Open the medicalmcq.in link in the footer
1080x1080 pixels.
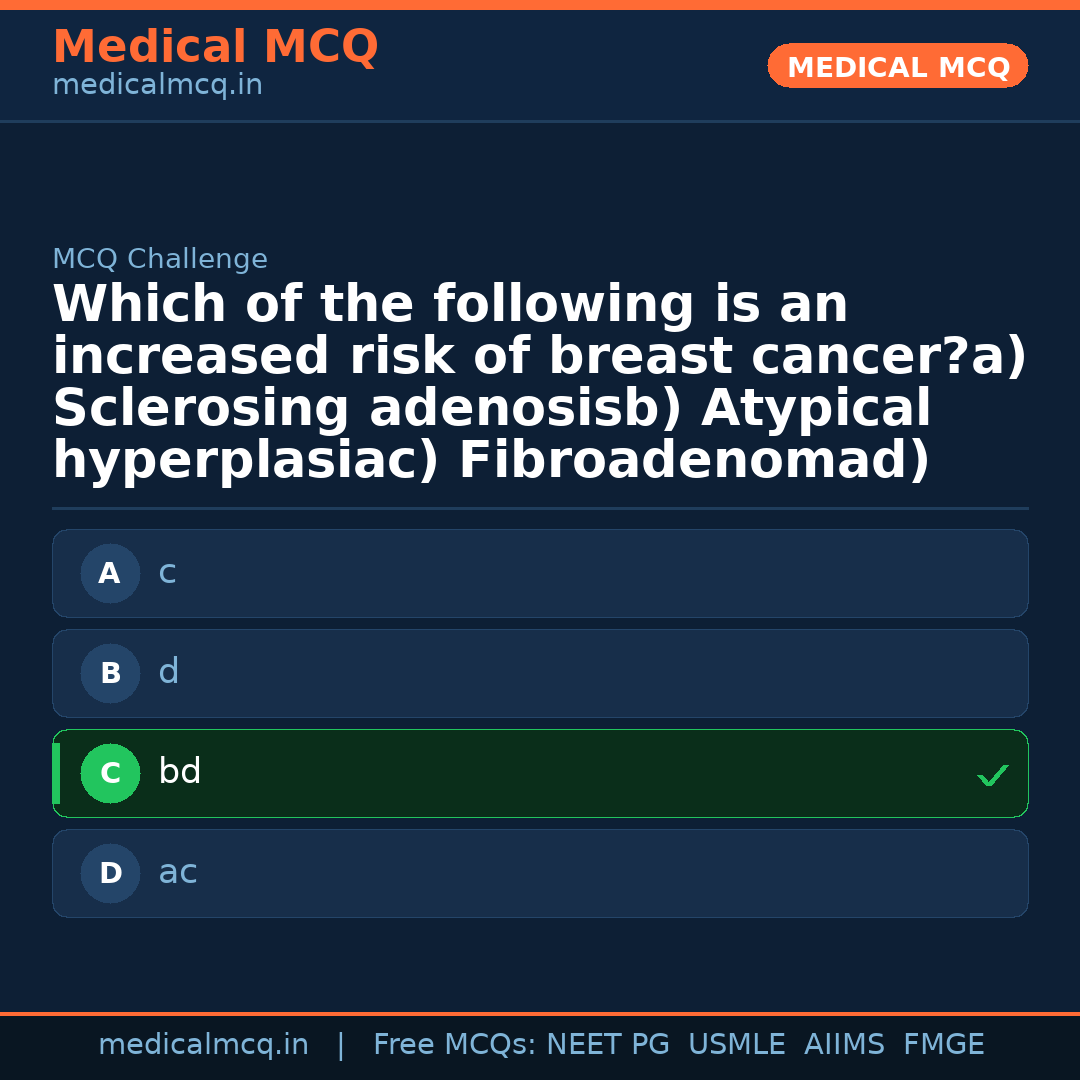pyautogui.click(x=203, y=1045)
